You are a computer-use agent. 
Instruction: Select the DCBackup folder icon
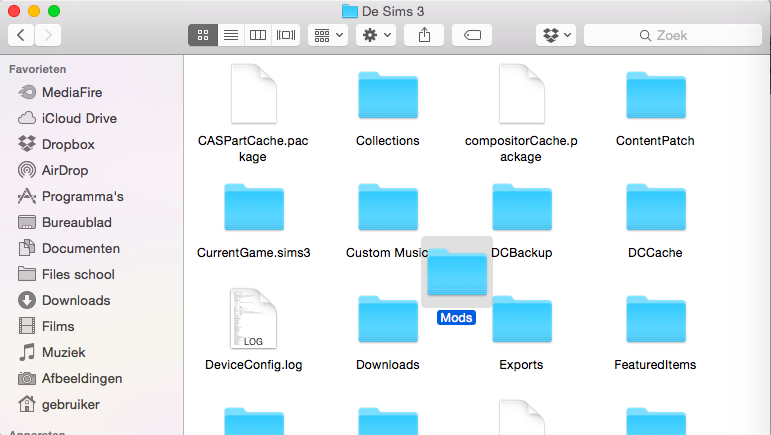point(522,207)
